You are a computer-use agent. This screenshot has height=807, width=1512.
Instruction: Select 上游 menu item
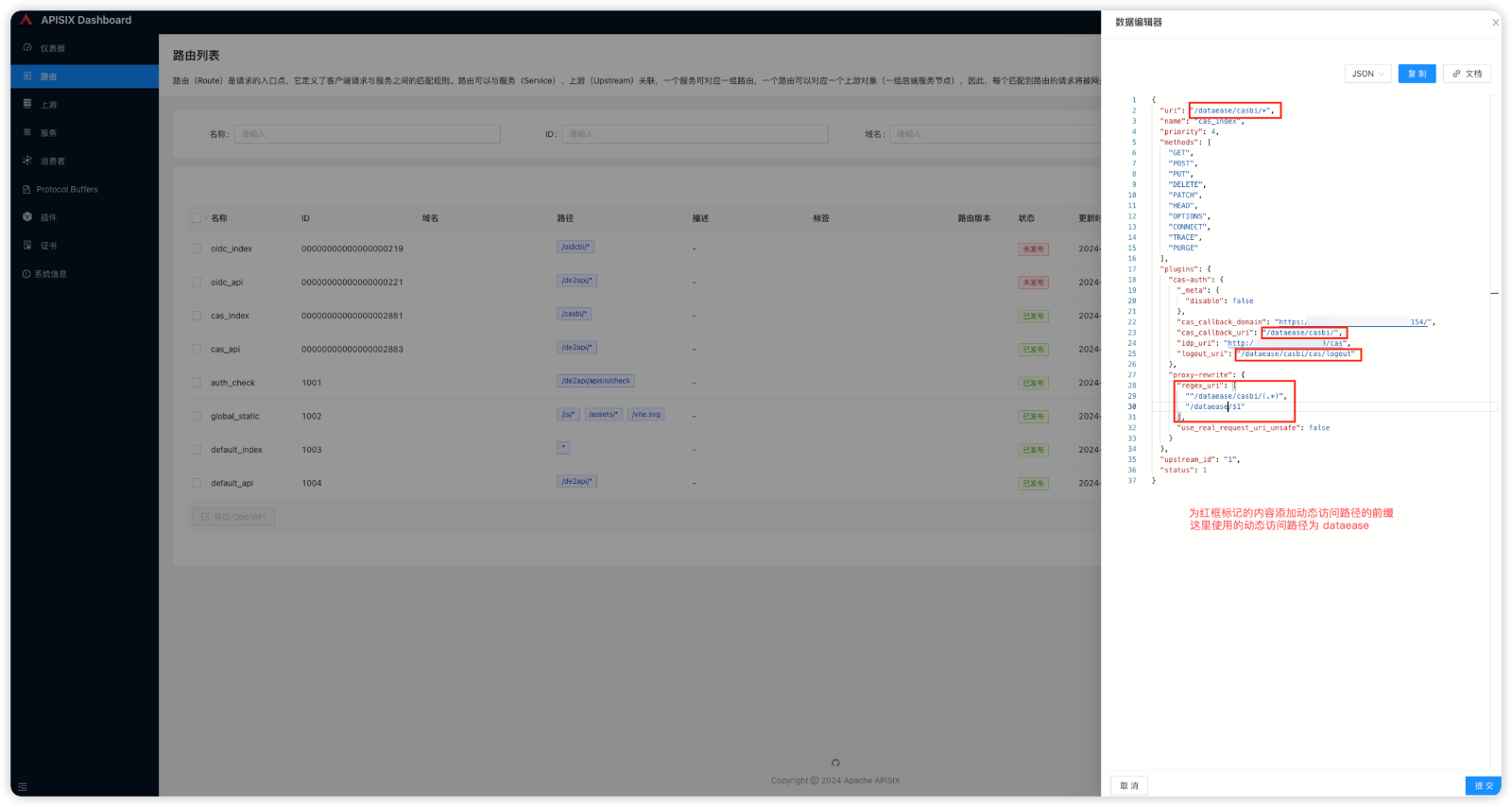point(85,104)
